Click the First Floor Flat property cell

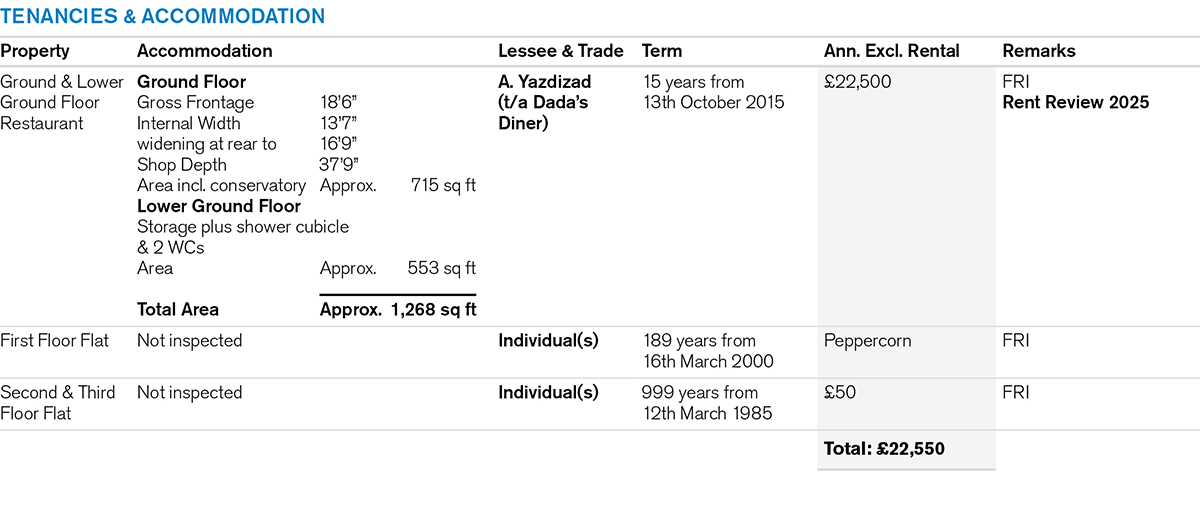[60, 341]
